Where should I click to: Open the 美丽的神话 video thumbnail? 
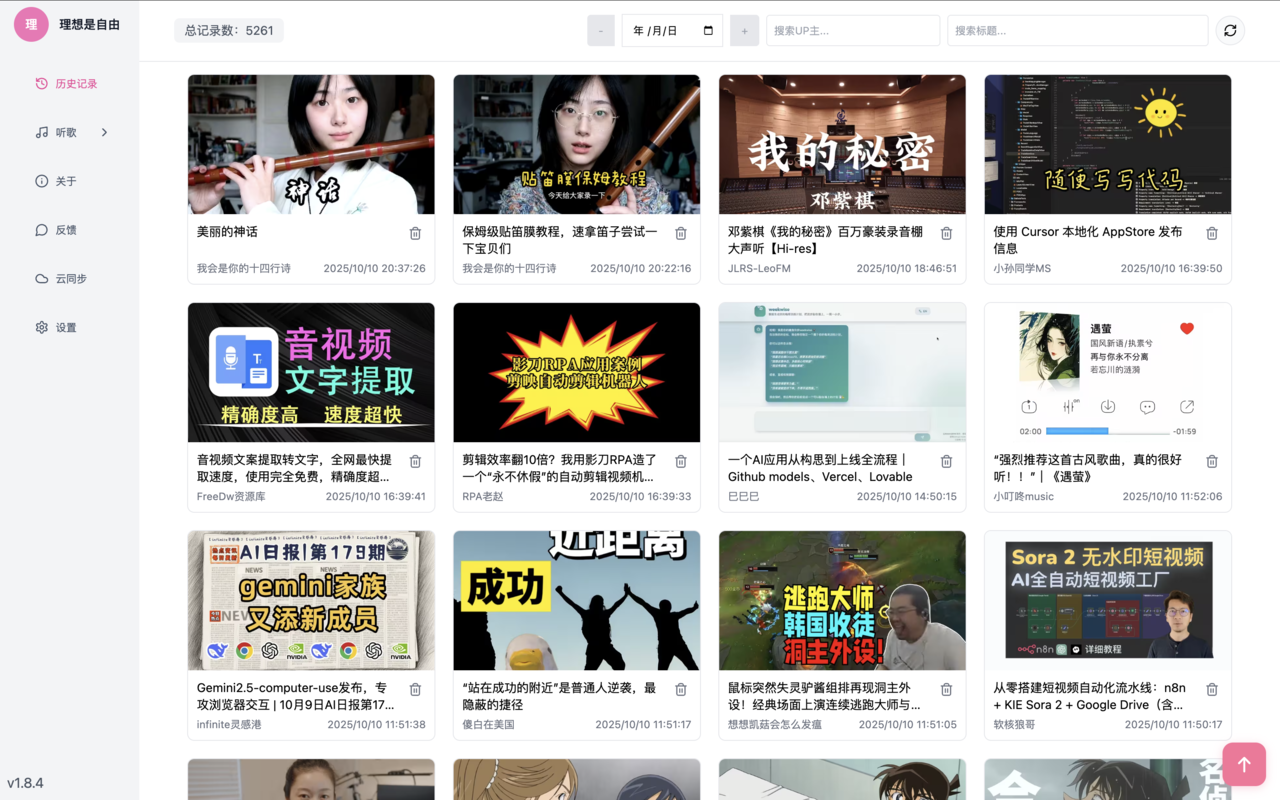tap(311, 144)
